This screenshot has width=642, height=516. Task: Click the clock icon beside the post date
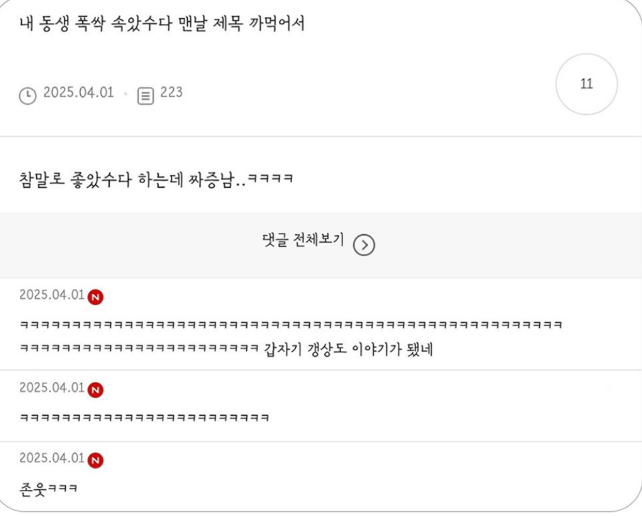[x=27, y=96]
